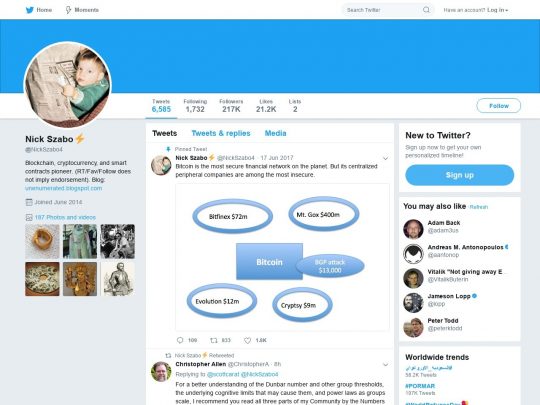Follow Nick Szabo with the Follow button
540x405 pixels.
pyautogui.click(x=499, y=106)
